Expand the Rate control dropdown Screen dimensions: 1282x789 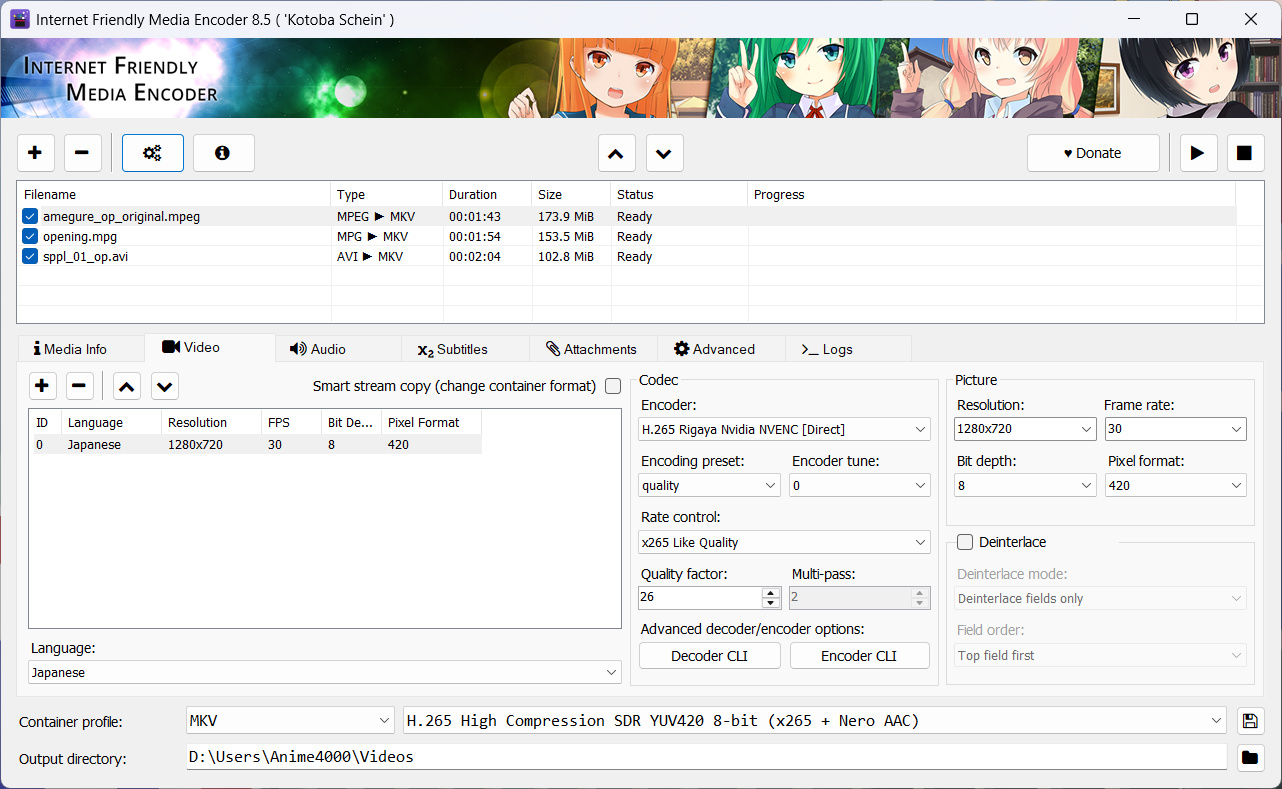click(x=785, y=542)
